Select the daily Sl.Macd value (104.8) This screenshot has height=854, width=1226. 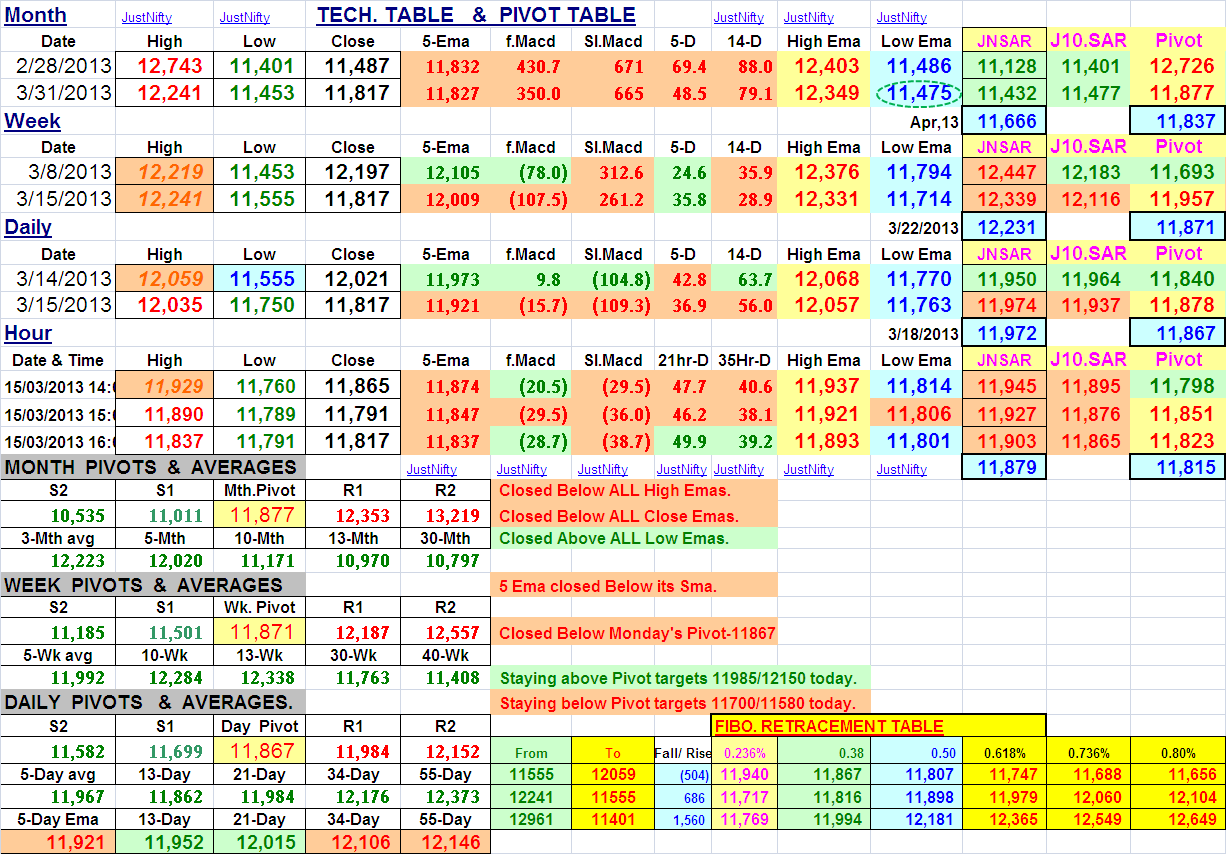pyautogui.click(x=614, y=278)
